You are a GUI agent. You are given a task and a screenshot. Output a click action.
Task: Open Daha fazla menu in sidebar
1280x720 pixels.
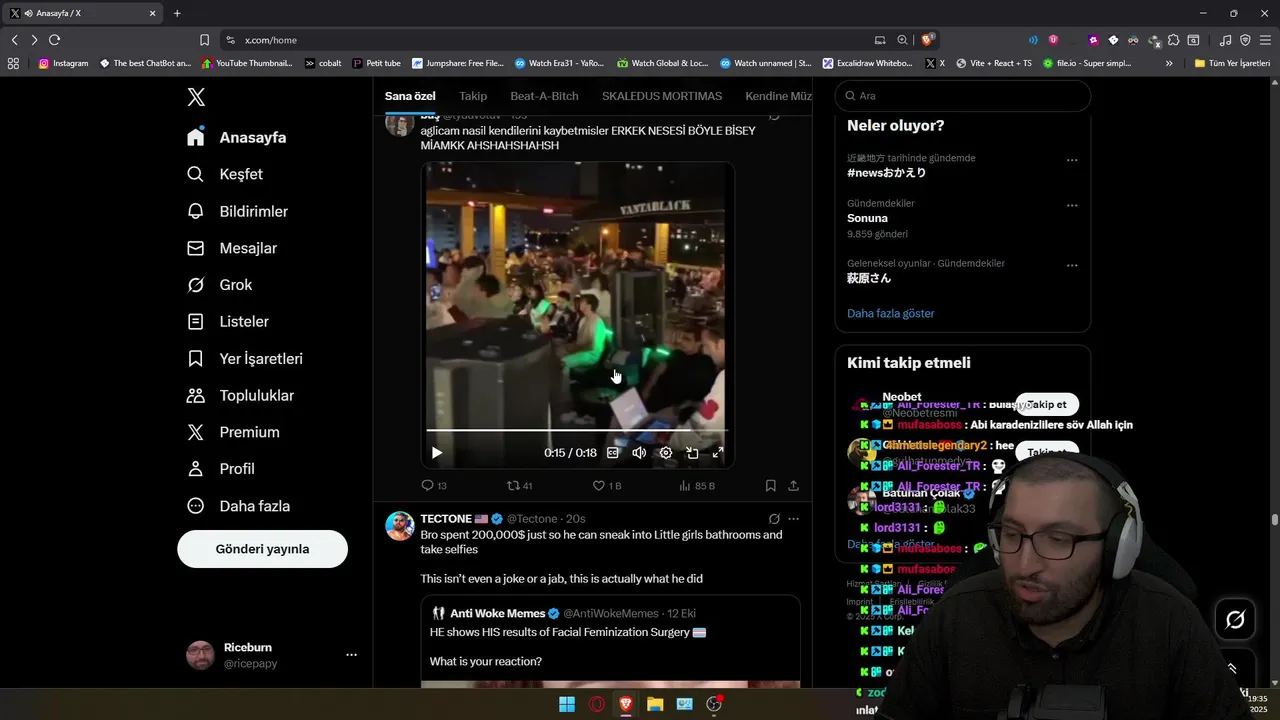click(x=239, y=506)
